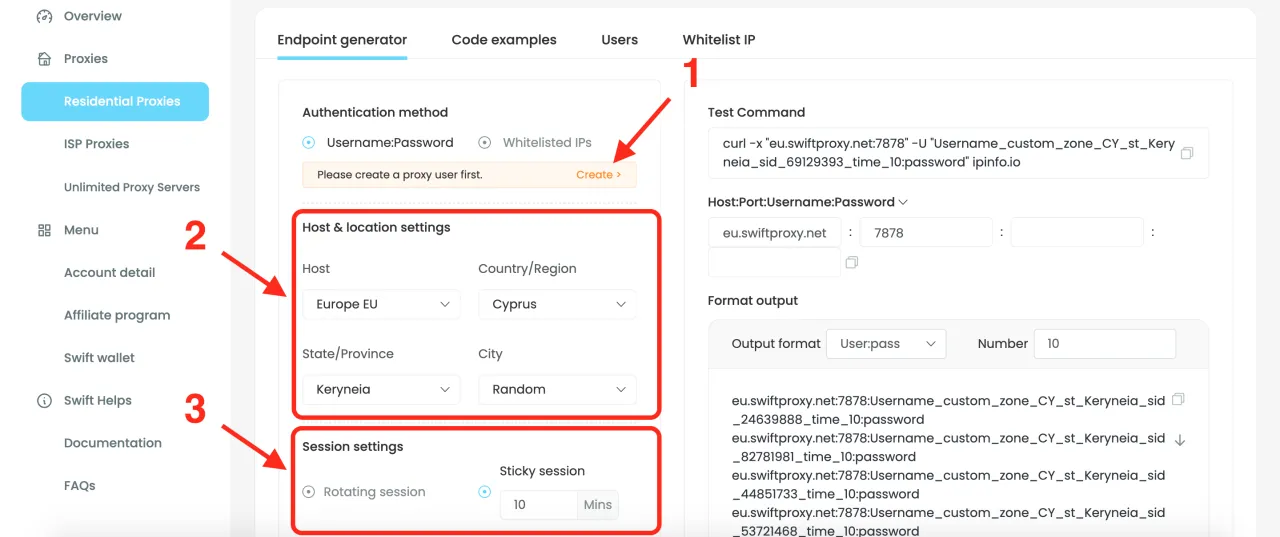Expand the Output format User:pass dropdown
This screenshot has width=1280, height=537.
pos(886,343)
